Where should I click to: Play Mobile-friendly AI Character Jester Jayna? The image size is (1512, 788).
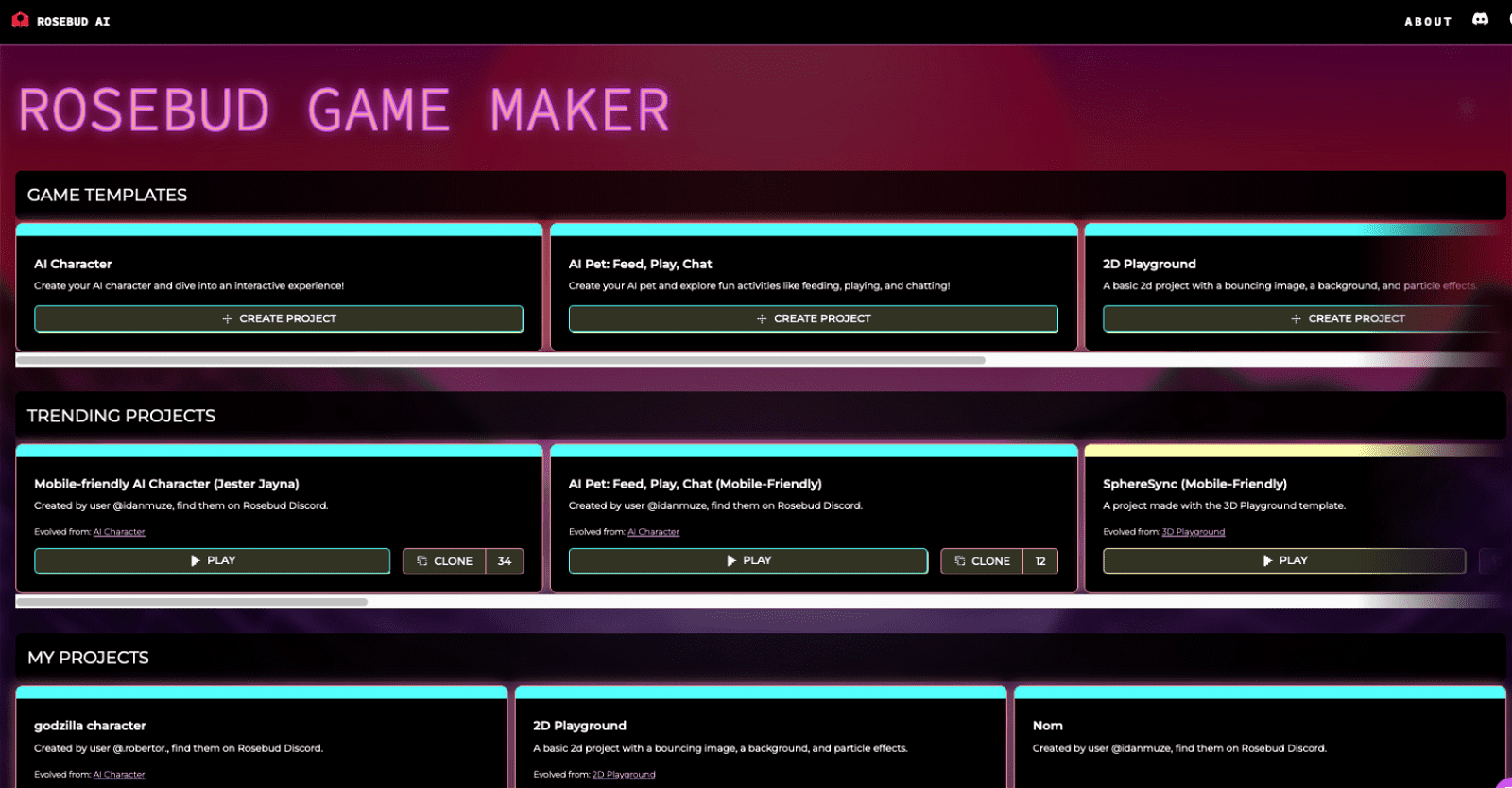point(213,560)
